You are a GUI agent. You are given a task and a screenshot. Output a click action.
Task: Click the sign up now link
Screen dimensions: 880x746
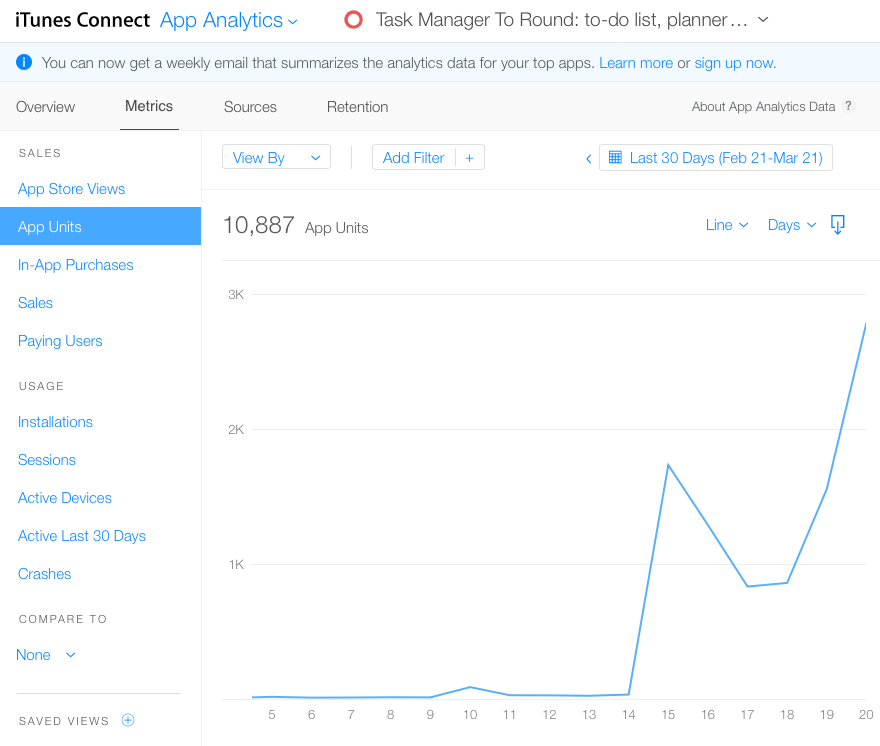735,63
